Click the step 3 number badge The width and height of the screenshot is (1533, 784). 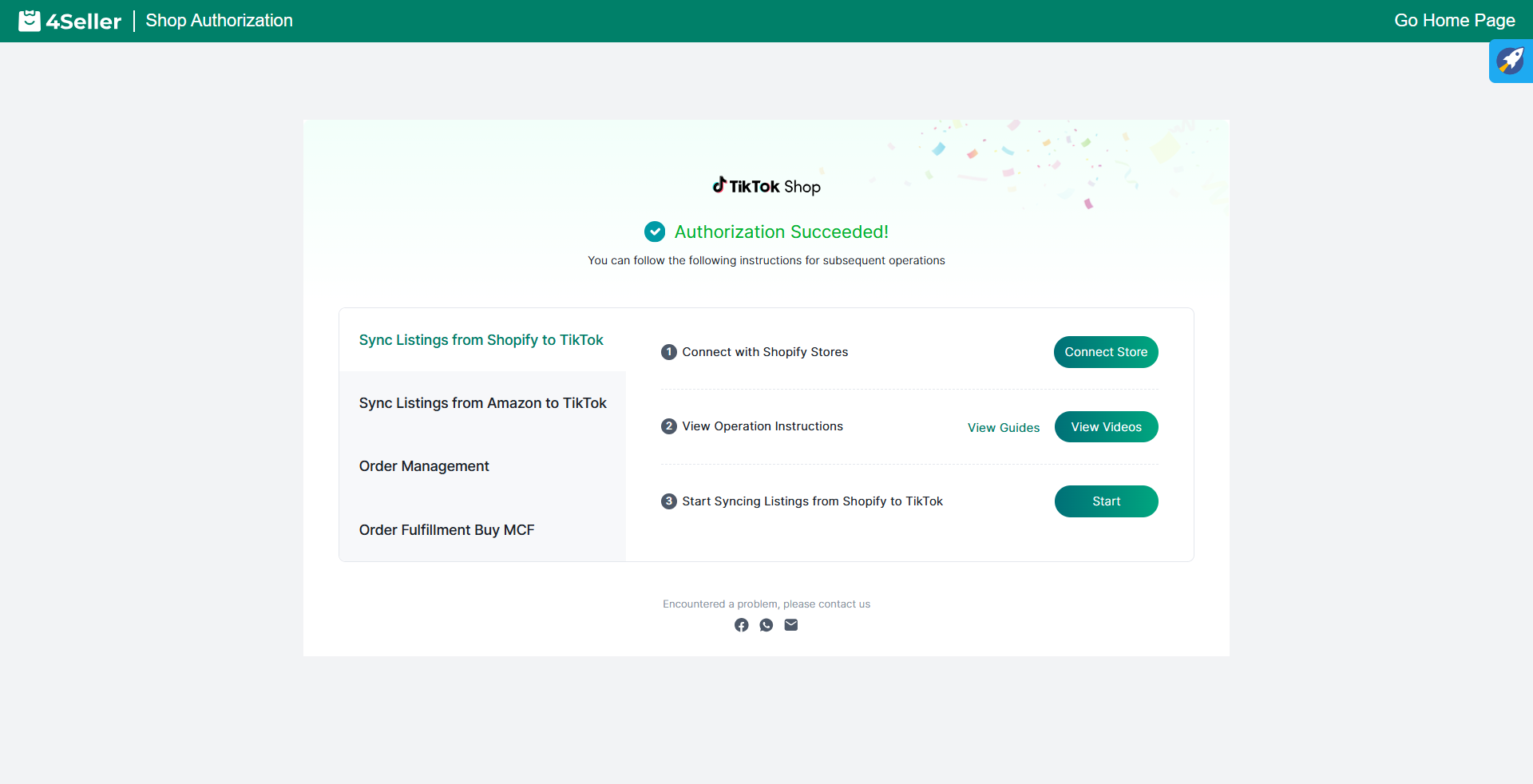click(x=669, y=501)
